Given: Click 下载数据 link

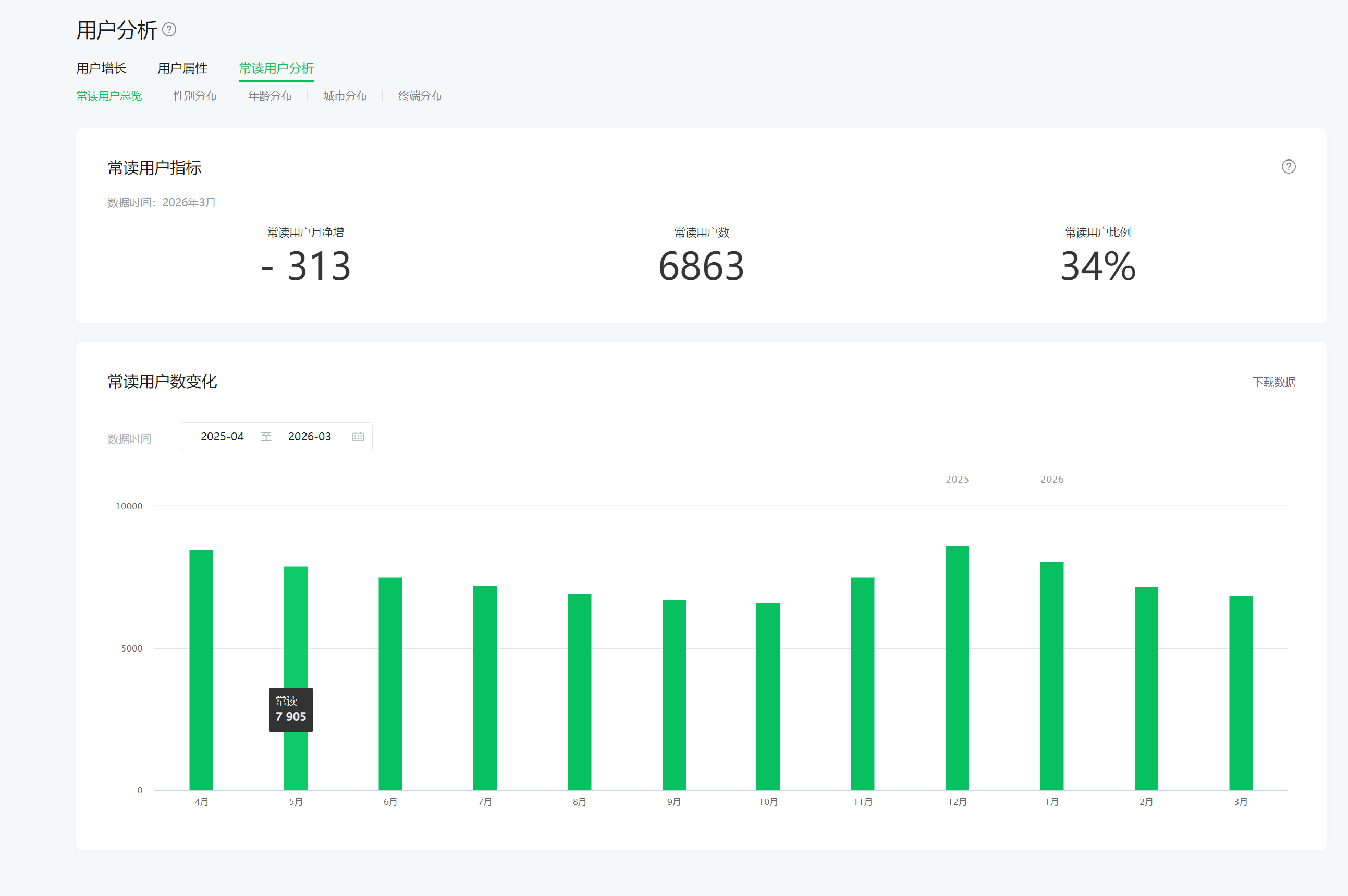Looking at the screenshot, I should click(x=1273, y=382).
